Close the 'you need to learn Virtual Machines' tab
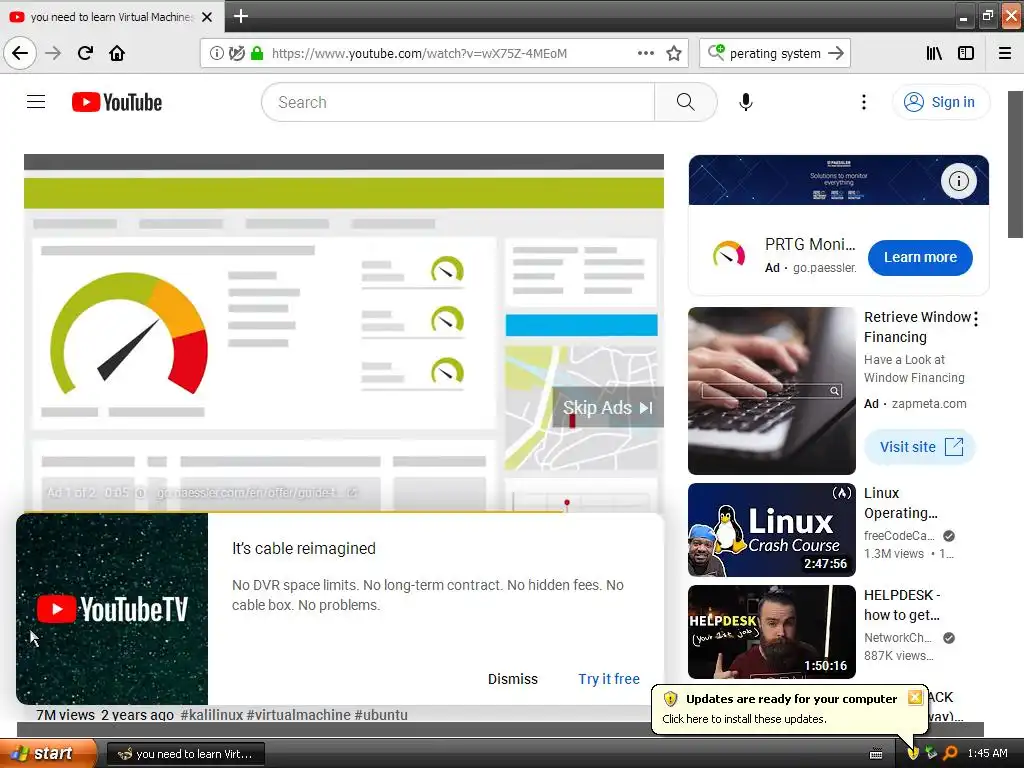Viewport: 1024px width, 768px height. point(207,17)
